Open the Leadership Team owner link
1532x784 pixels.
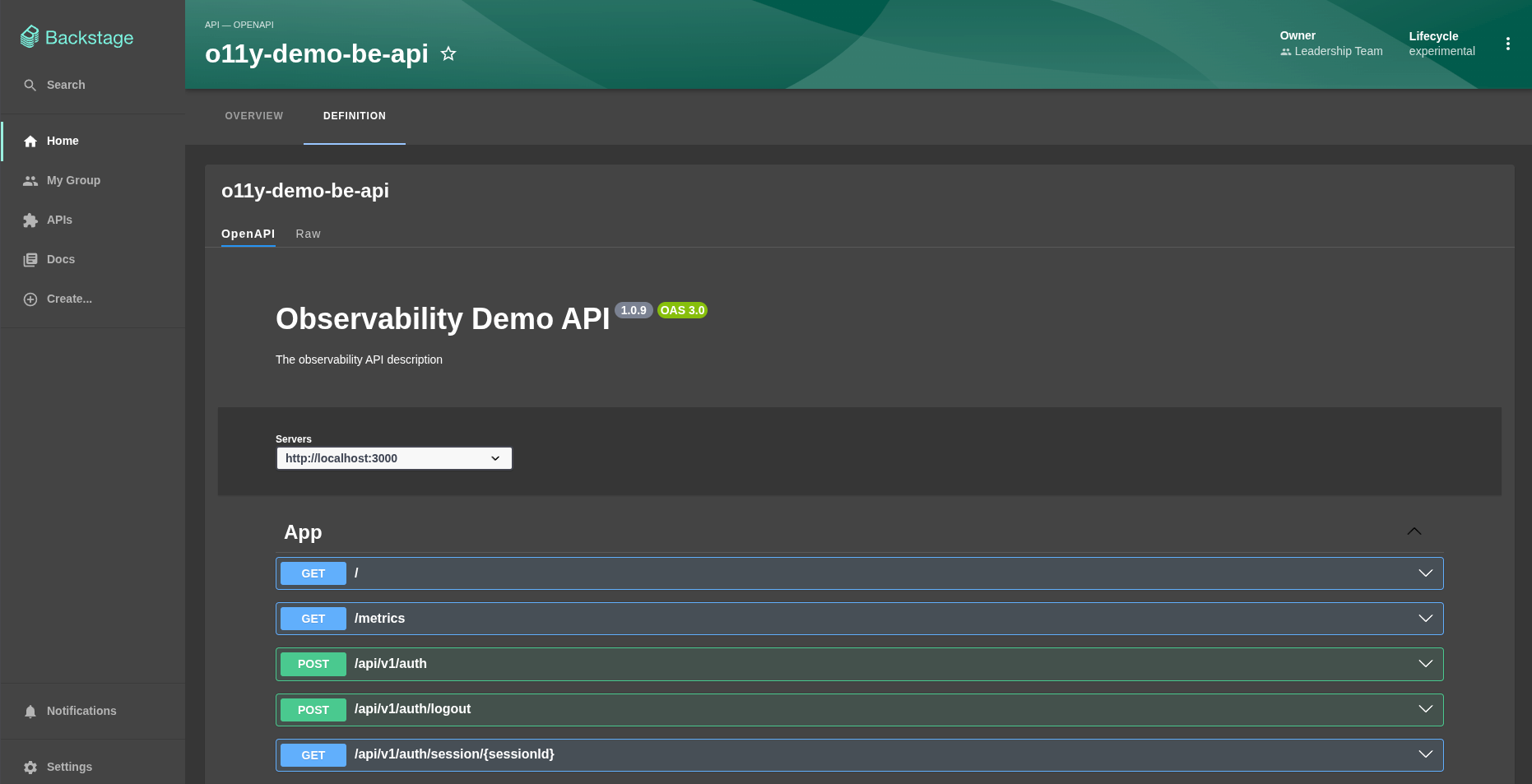pyautogui.click(x=1339, y=51)
